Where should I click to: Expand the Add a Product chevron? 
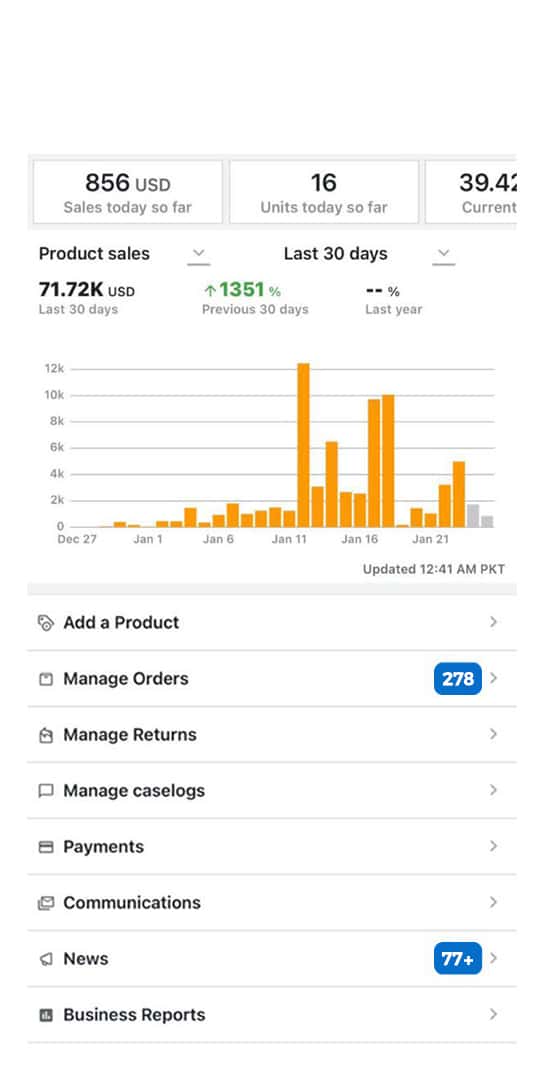[493, 622]
